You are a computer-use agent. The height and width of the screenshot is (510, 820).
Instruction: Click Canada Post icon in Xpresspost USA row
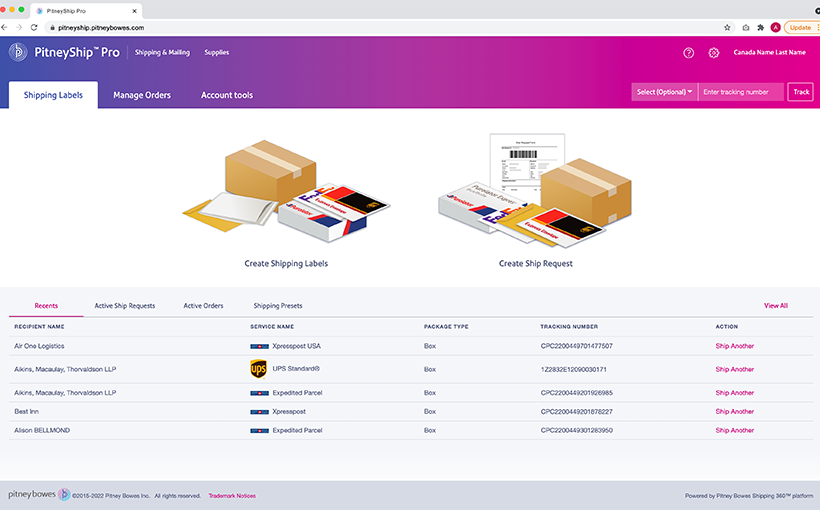[259, 346]
